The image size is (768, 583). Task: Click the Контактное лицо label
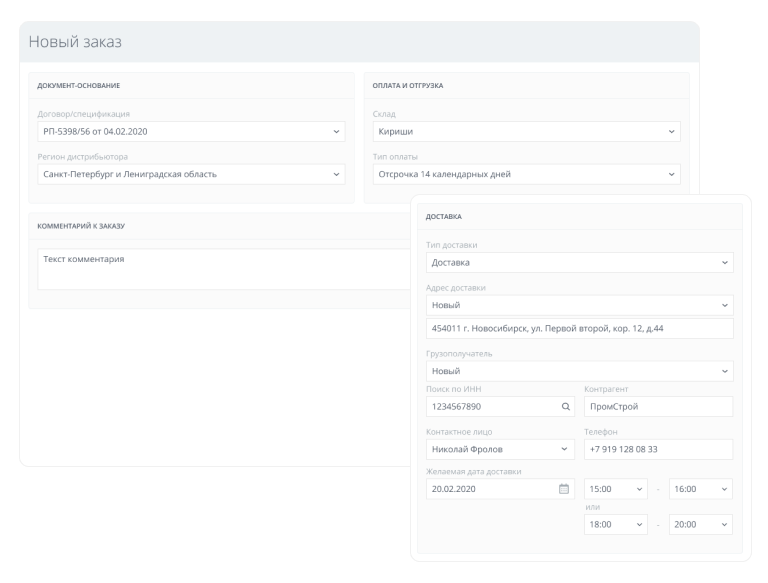[x=459, y=432]
